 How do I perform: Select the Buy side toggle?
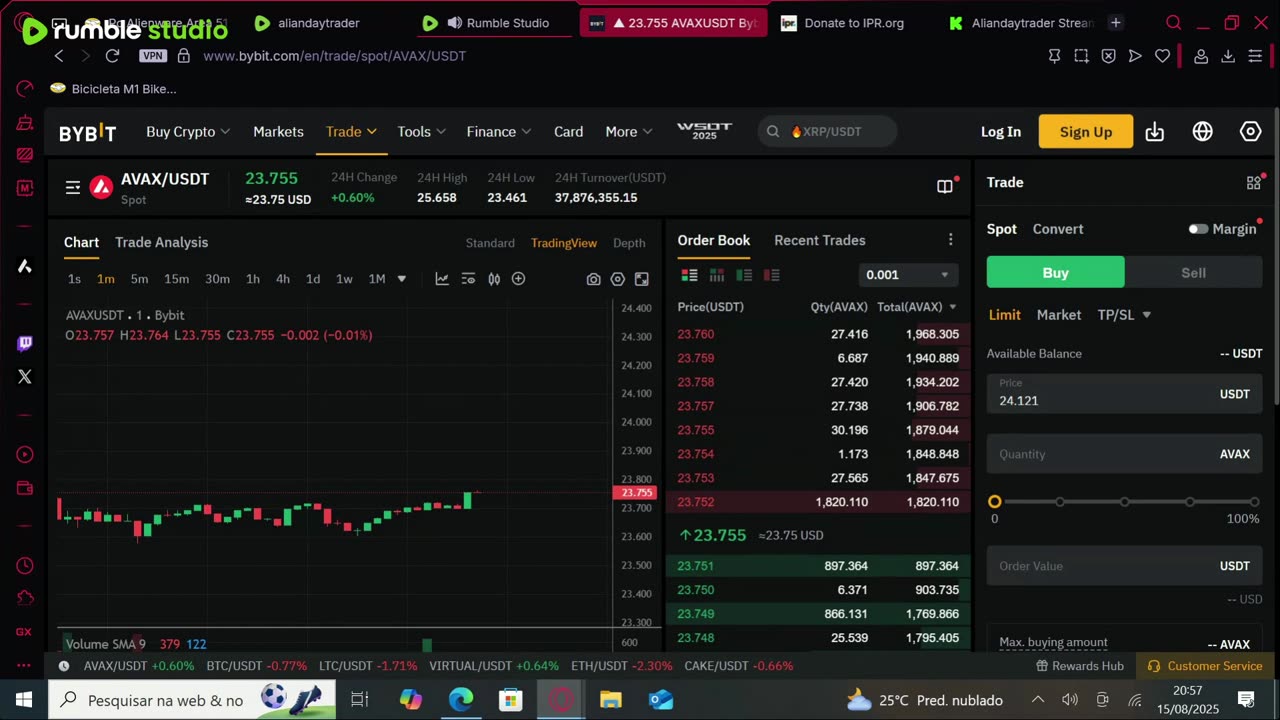click(1055, 272)
